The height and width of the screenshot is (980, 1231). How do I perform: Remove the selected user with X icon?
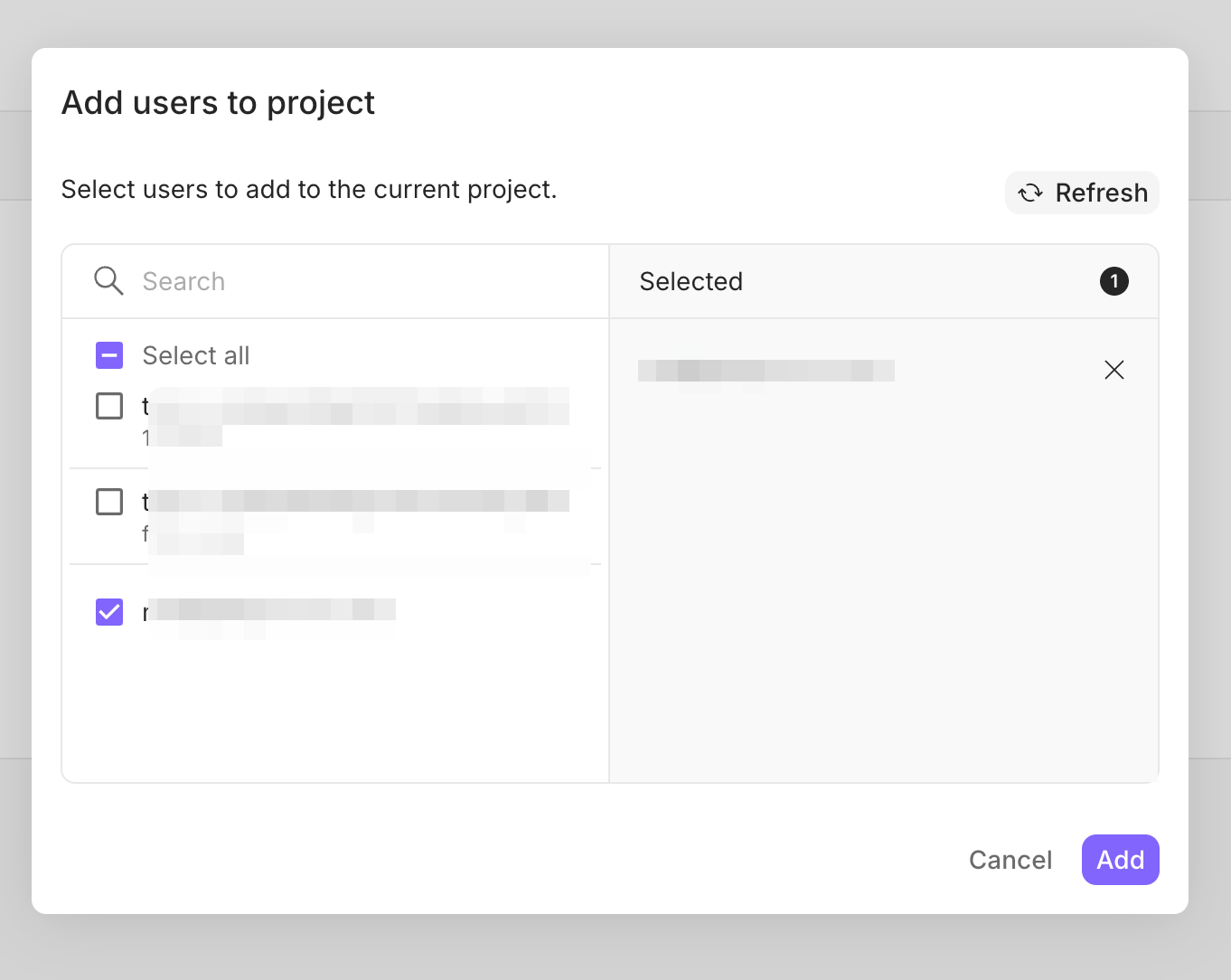(1114, 370)
